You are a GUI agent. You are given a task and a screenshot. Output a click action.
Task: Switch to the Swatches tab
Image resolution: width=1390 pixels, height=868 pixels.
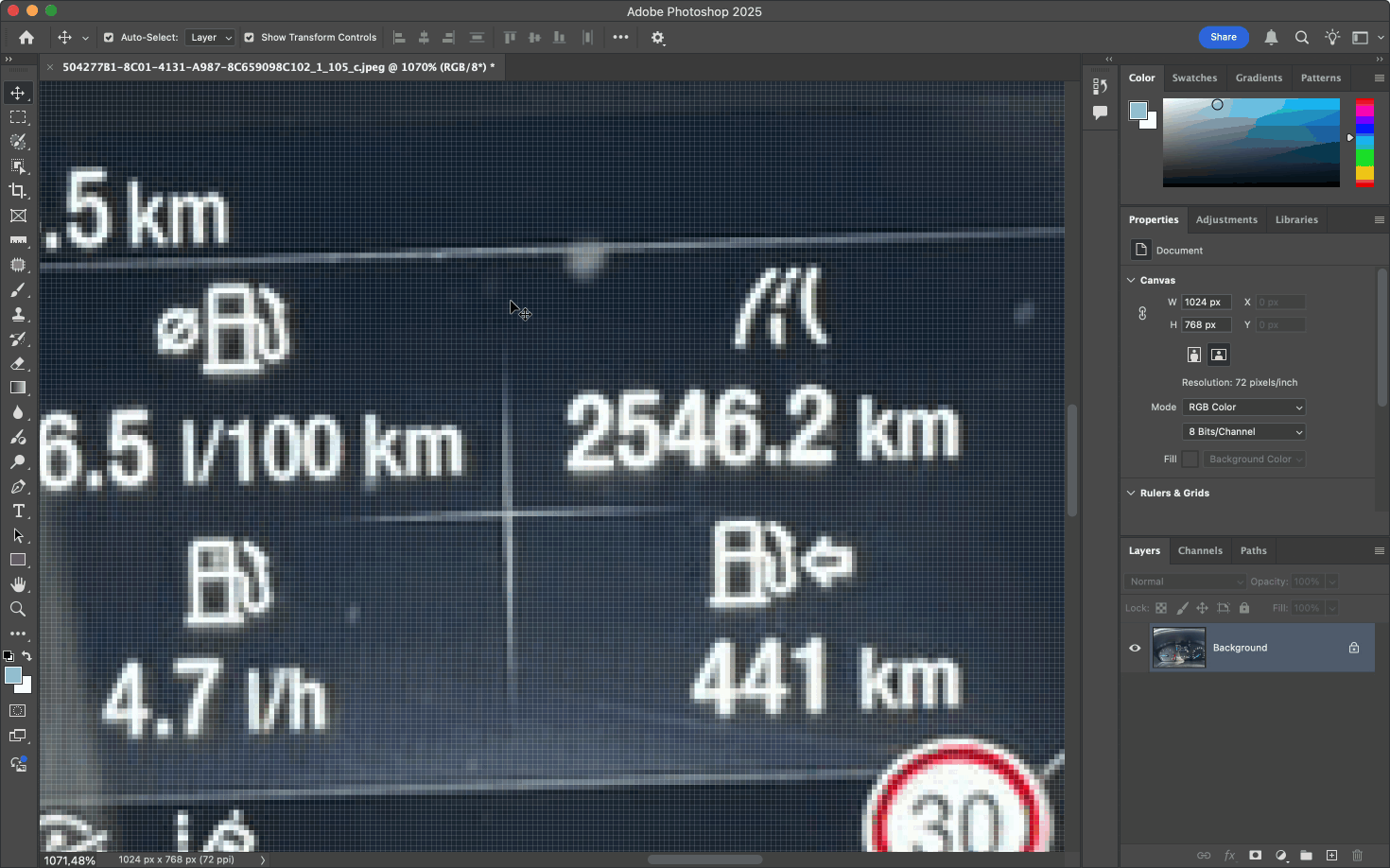pyautogui.click(x=1194, y=78)
